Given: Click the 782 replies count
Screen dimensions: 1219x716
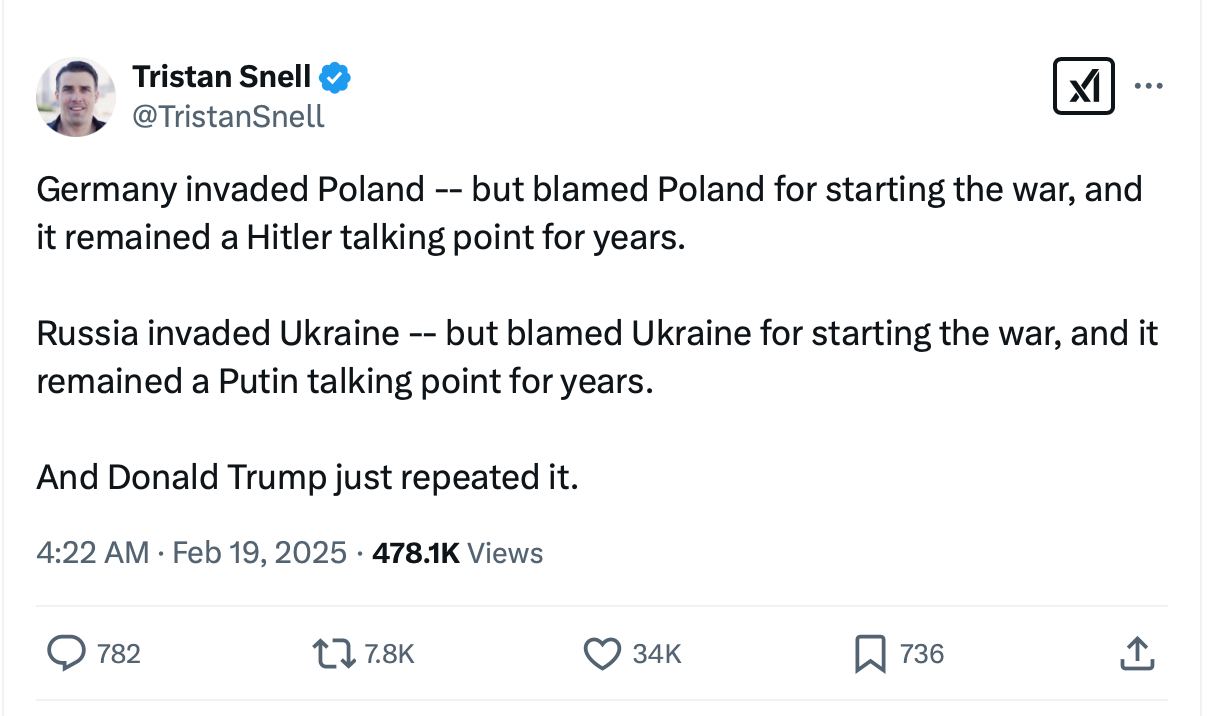Looking at the screenshot, I should 119,654.
